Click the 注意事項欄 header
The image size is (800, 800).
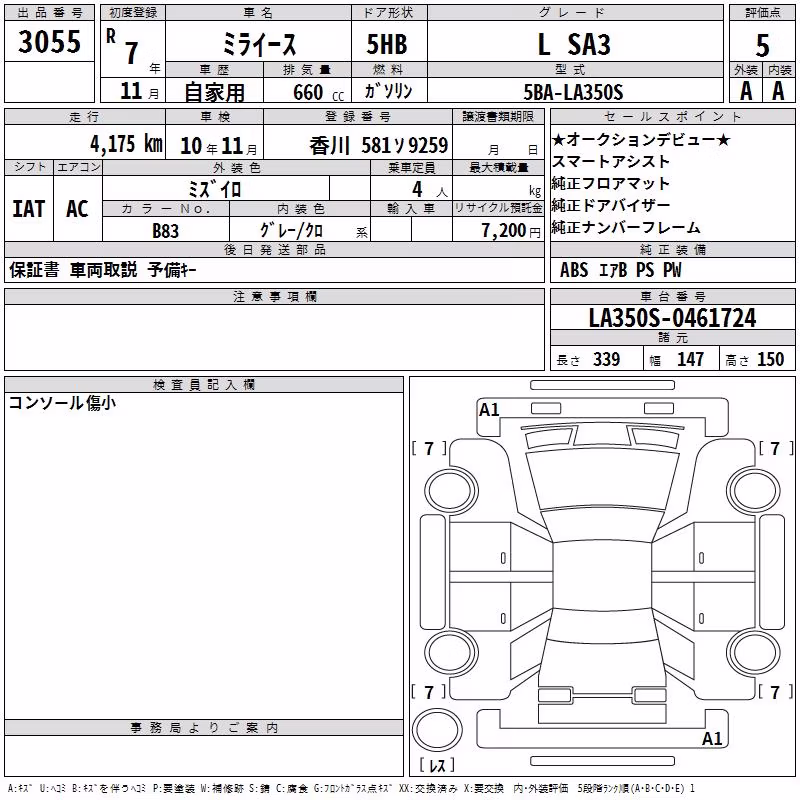click(274, 296)
